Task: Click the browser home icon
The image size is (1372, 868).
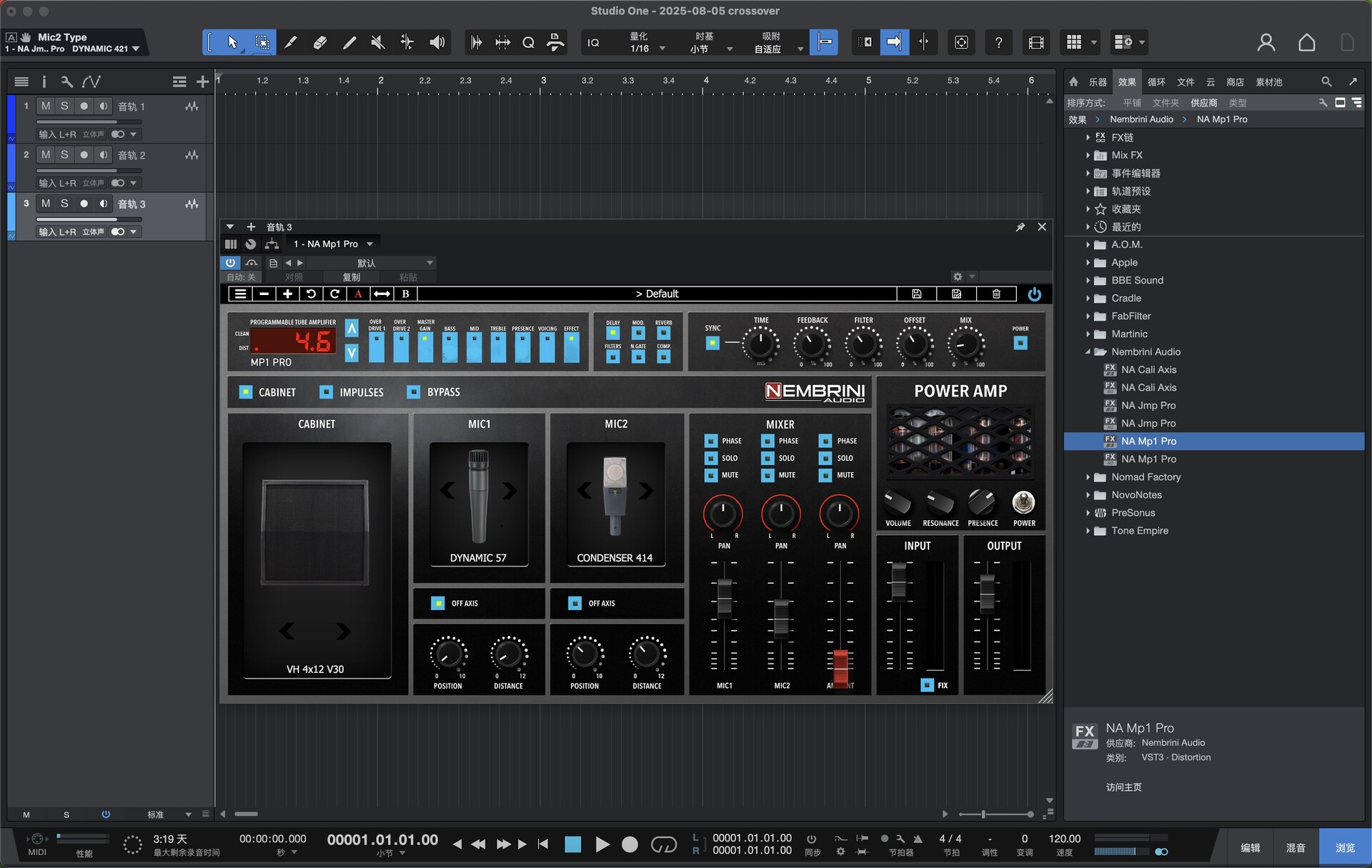Action: pyautogui.click(x=1073, y=82)
